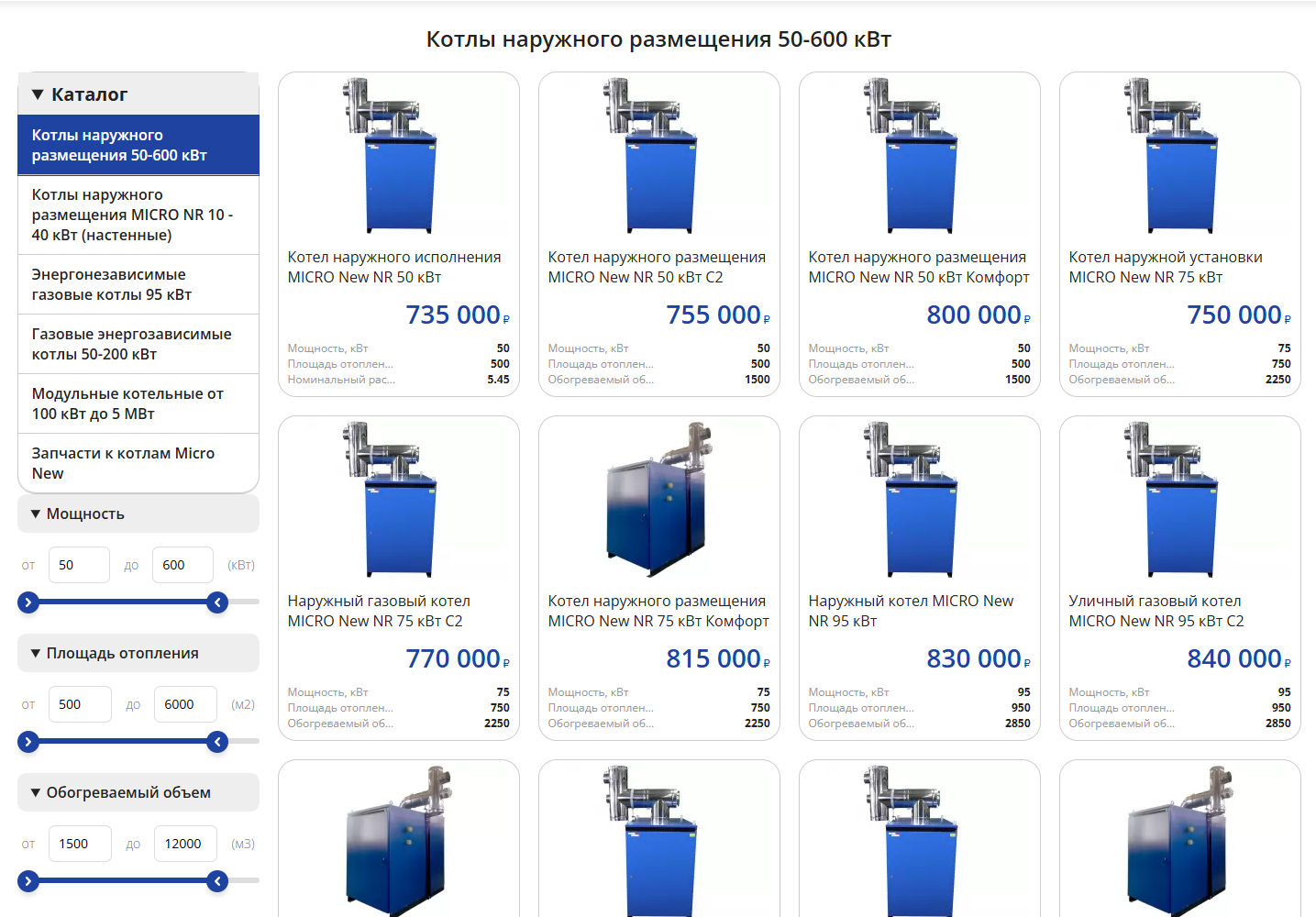1316x917 pixels.
Task: Select Энергонезависимые газовые котлы 95 кВт category
Action: [138, 284]
